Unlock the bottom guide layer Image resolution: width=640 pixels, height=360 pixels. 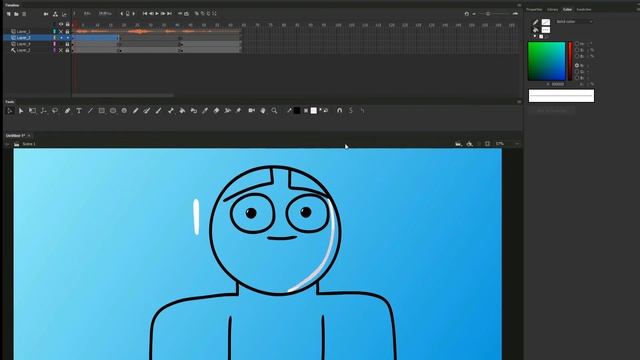[x=67, y=50]
